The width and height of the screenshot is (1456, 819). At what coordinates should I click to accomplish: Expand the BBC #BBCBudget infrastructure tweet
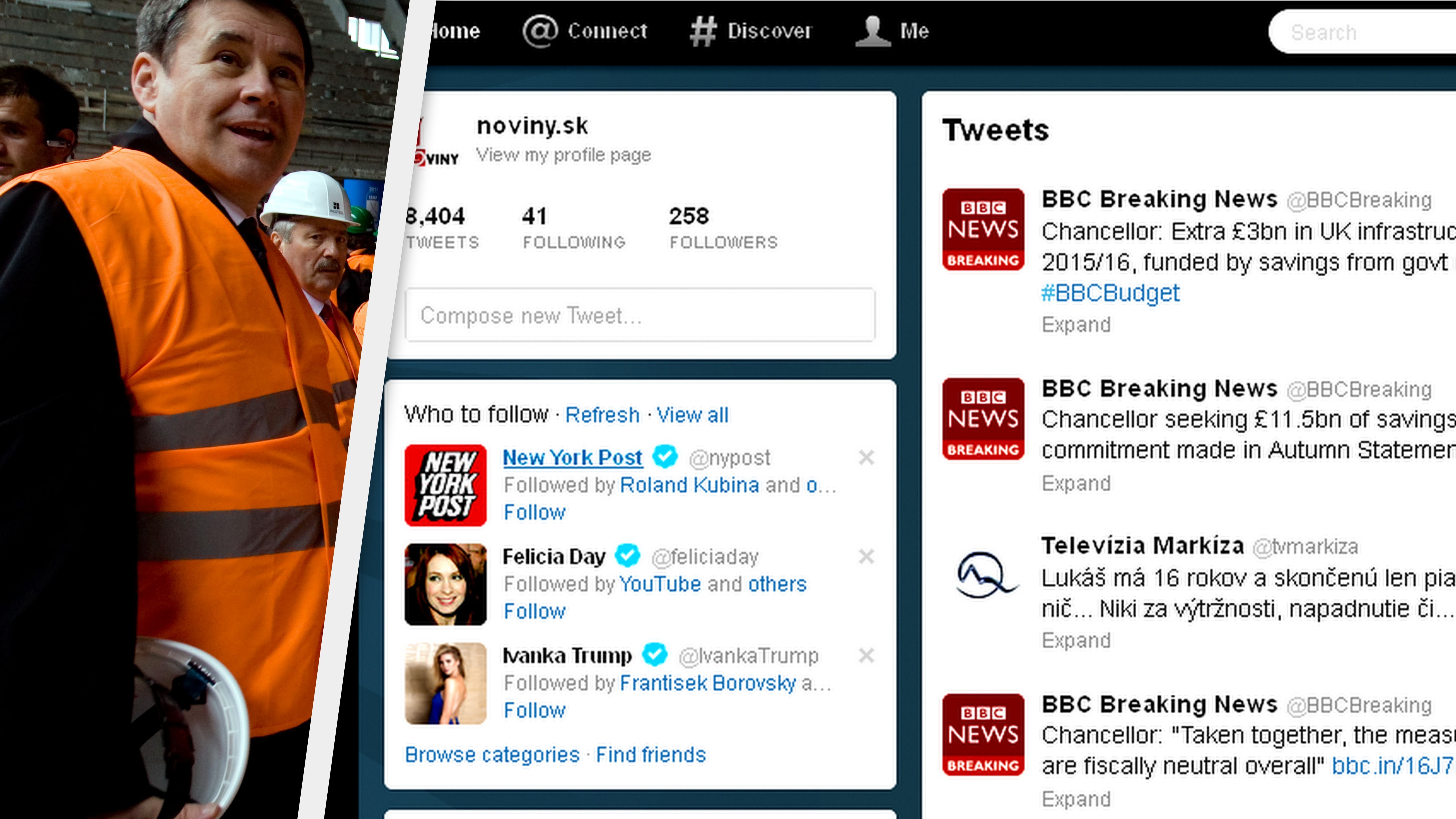click(x=1076, y=324)
